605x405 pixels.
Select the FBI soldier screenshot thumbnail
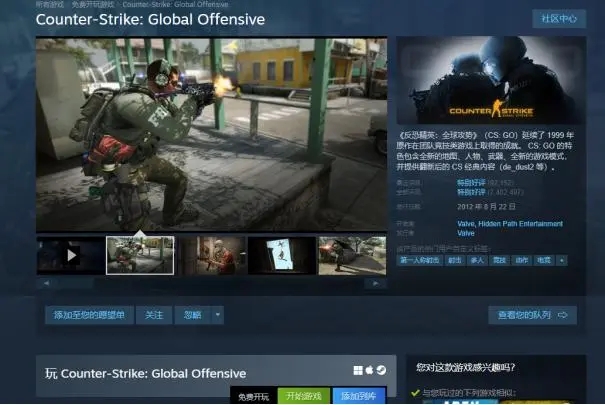pyautogui.click(x=140, y=255)
